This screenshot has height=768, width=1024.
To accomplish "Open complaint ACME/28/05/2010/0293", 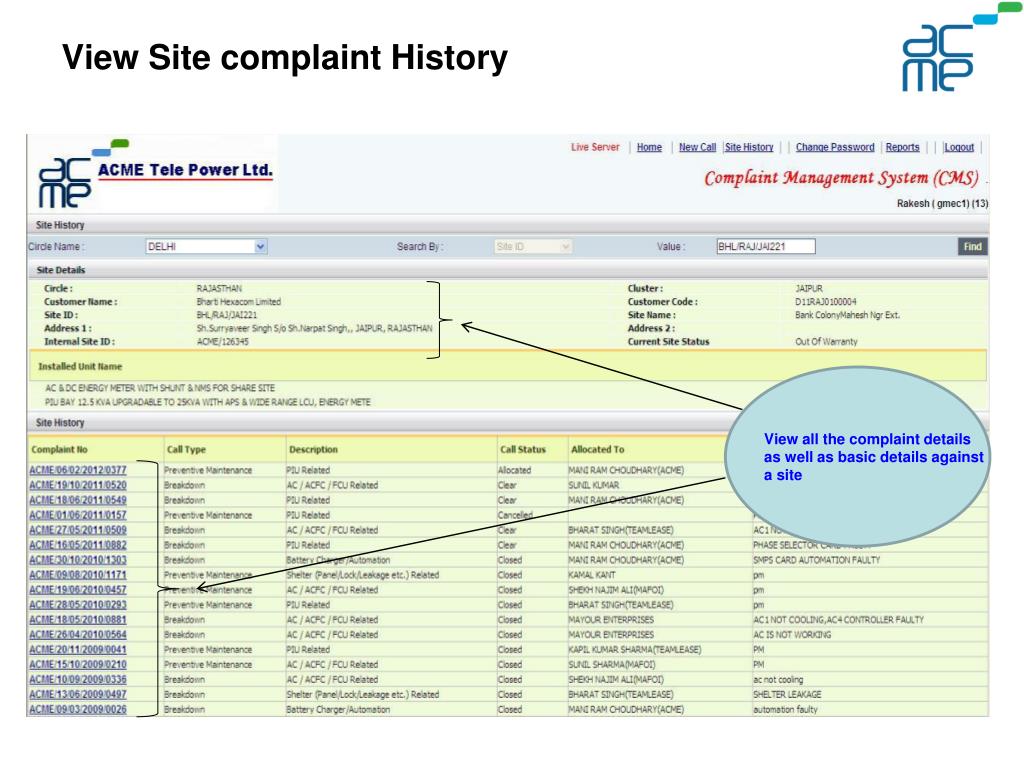I will pos(78,605).
